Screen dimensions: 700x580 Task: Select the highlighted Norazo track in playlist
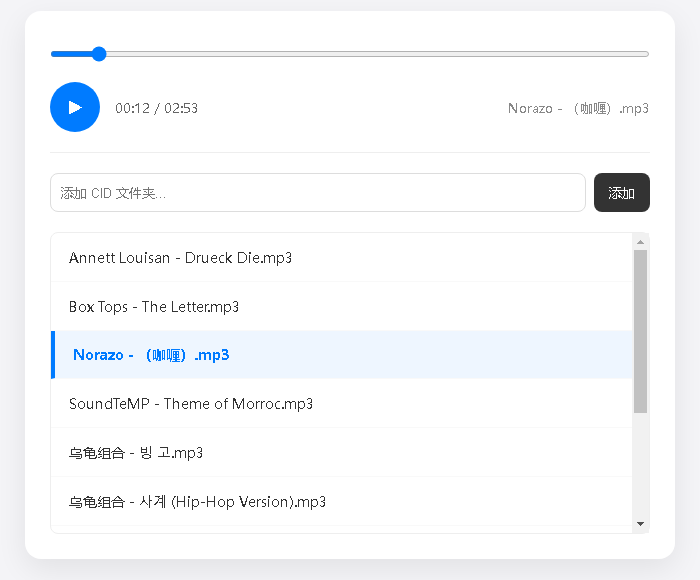click(x=151, y=355)
